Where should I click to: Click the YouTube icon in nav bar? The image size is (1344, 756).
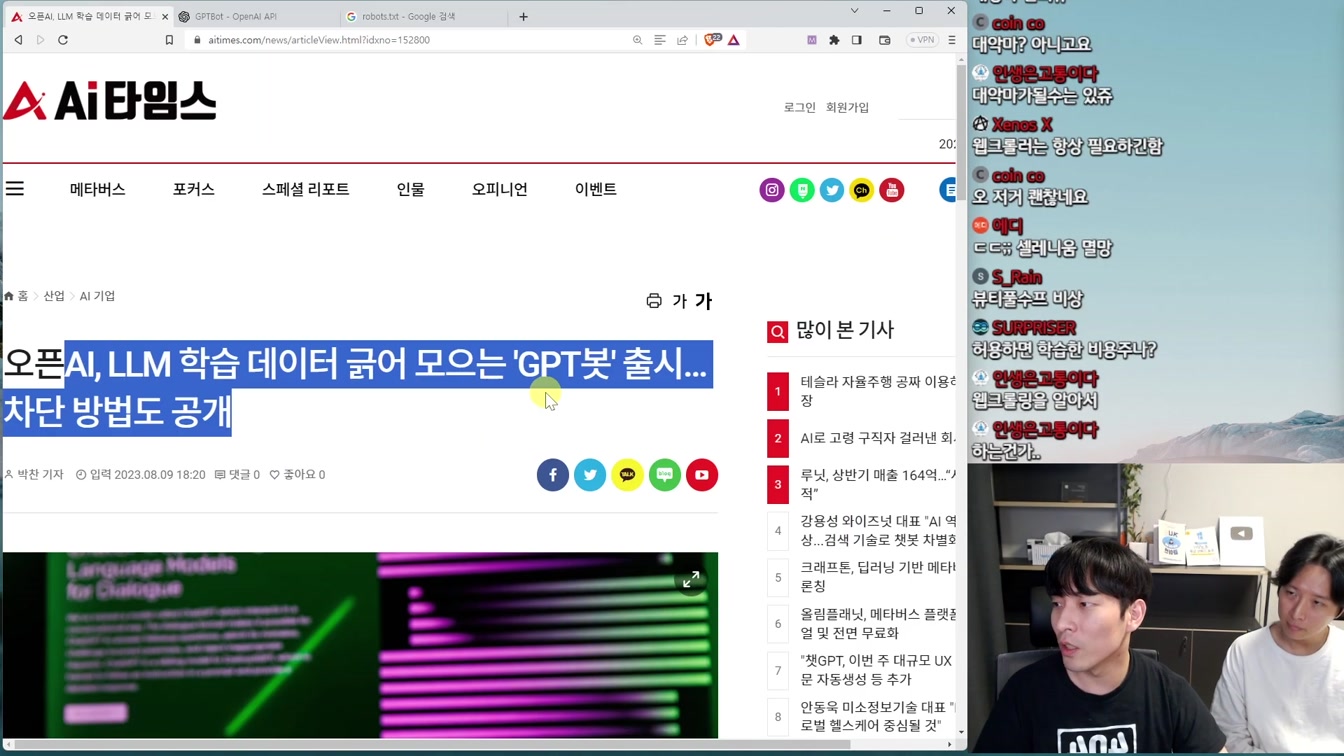[892, 190]
